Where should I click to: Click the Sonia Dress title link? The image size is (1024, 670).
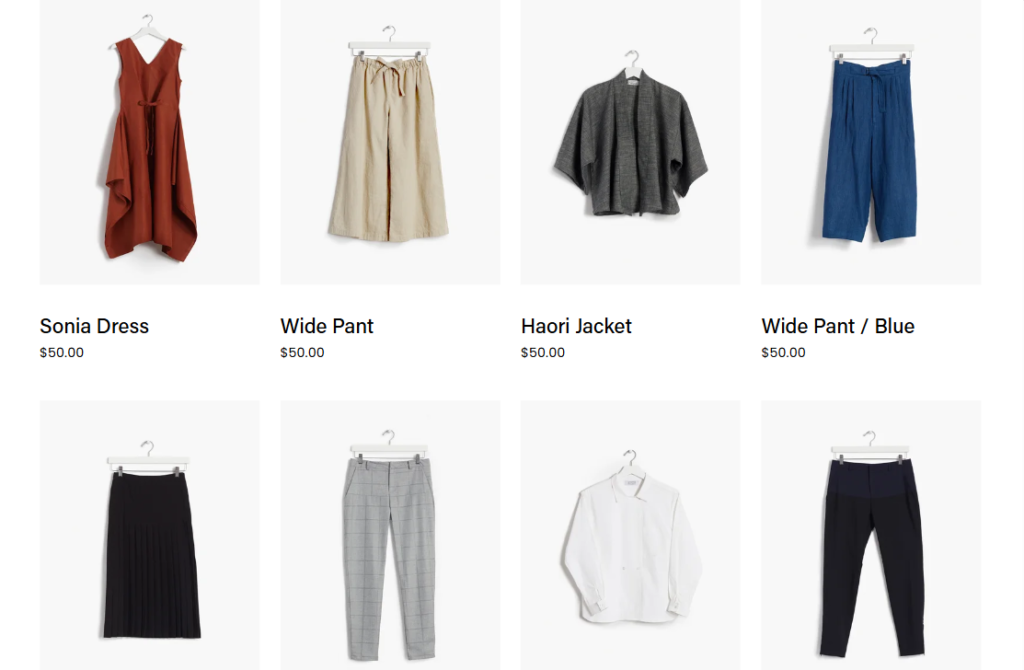(94, 326)
